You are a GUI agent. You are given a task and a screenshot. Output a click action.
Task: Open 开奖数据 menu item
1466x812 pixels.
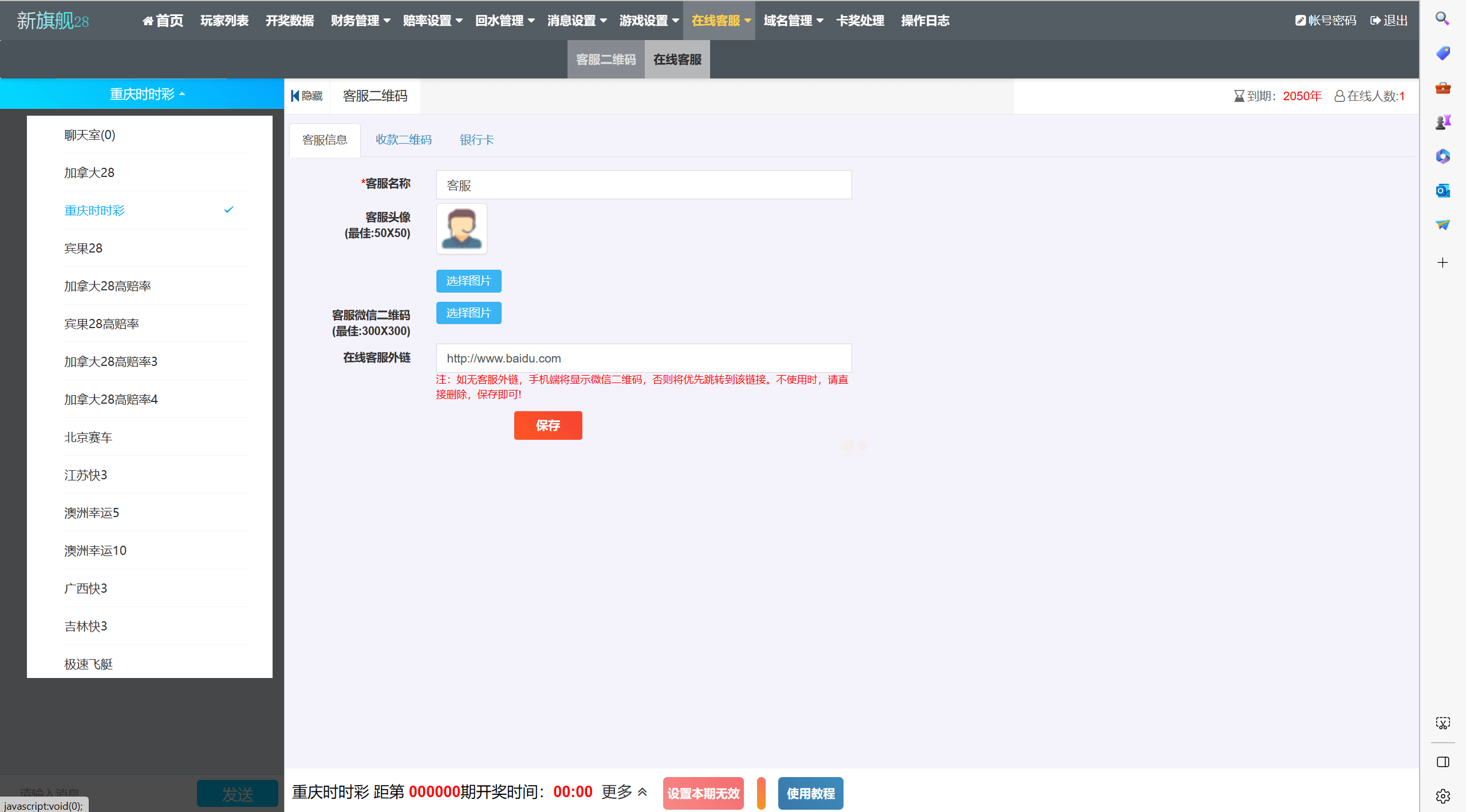(x=289, y=21)
